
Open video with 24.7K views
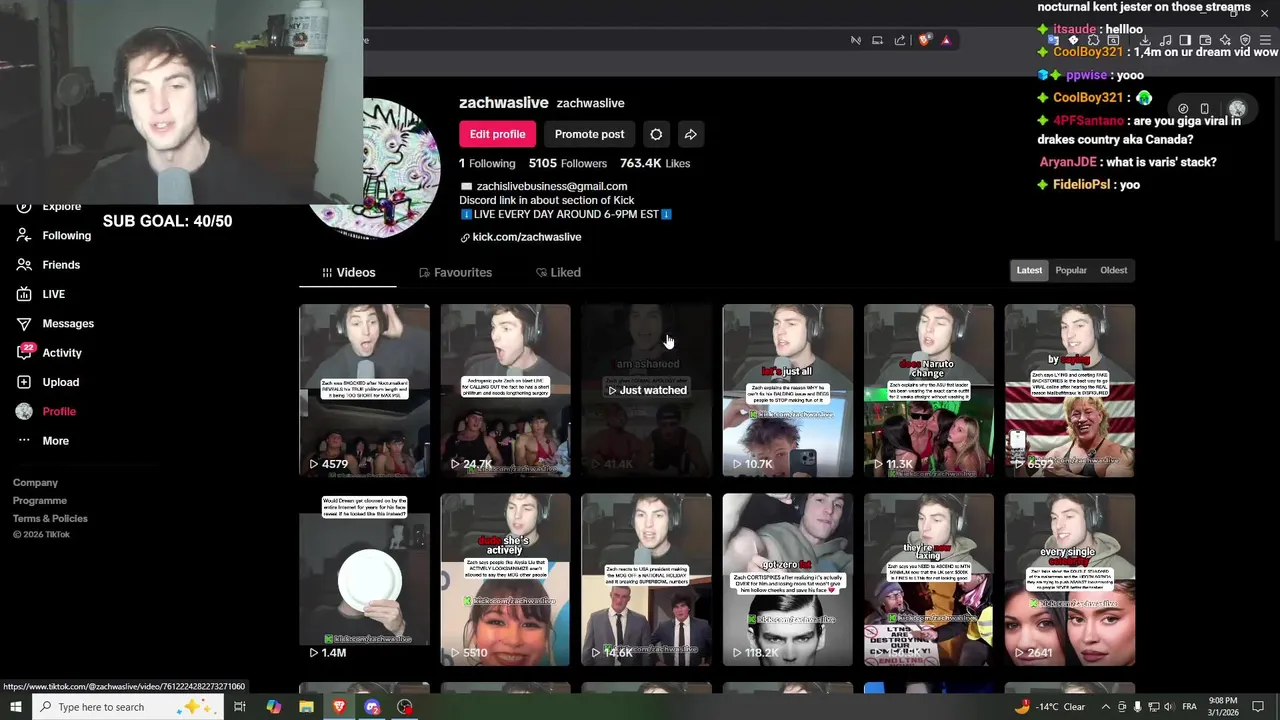[505, 390]
